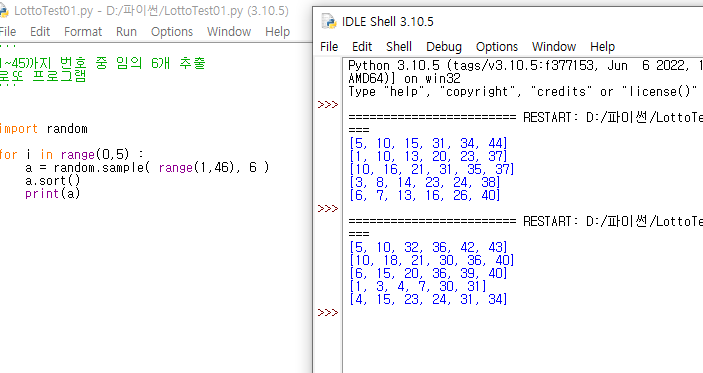Click the green comment line '로또 프로그램'
Screen dimensions: 703x373
(x=43, y=76)
